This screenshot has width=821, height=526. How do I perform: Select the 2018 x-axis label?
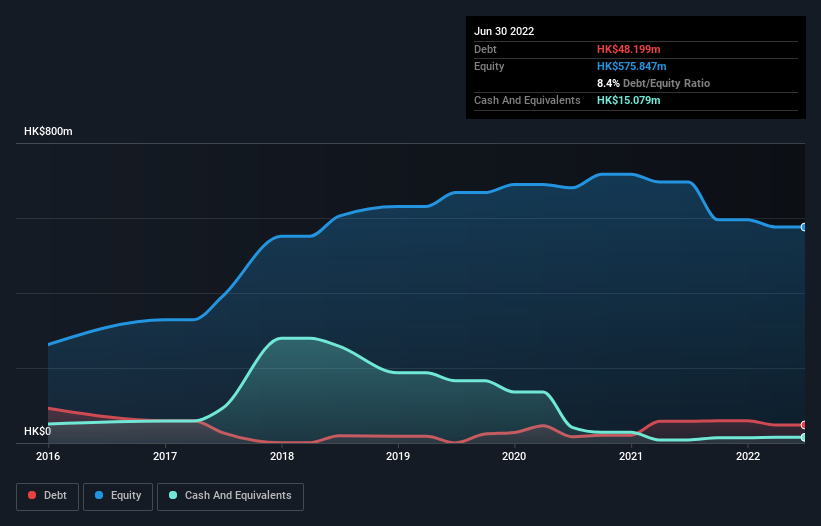282,456
